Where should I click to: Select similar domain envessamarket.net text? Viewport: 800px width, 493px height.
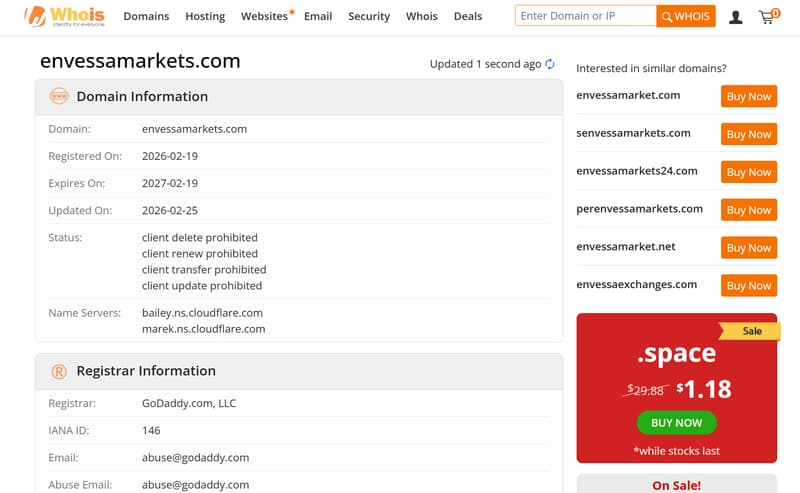(x=626, y=246)
